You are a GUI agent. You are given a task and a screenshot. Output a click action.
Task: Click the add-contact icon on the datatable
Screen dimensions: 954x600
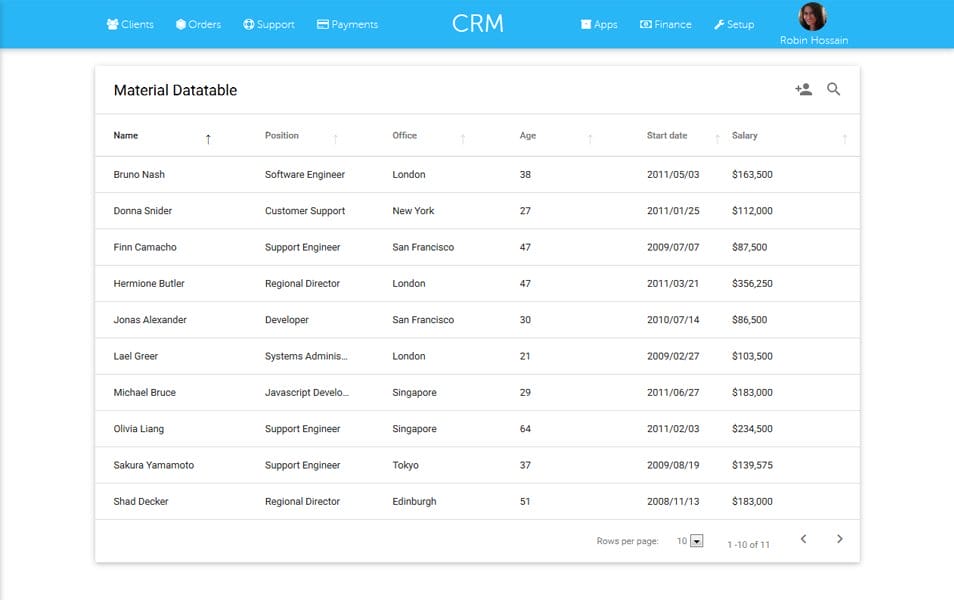tap(802, 89)
